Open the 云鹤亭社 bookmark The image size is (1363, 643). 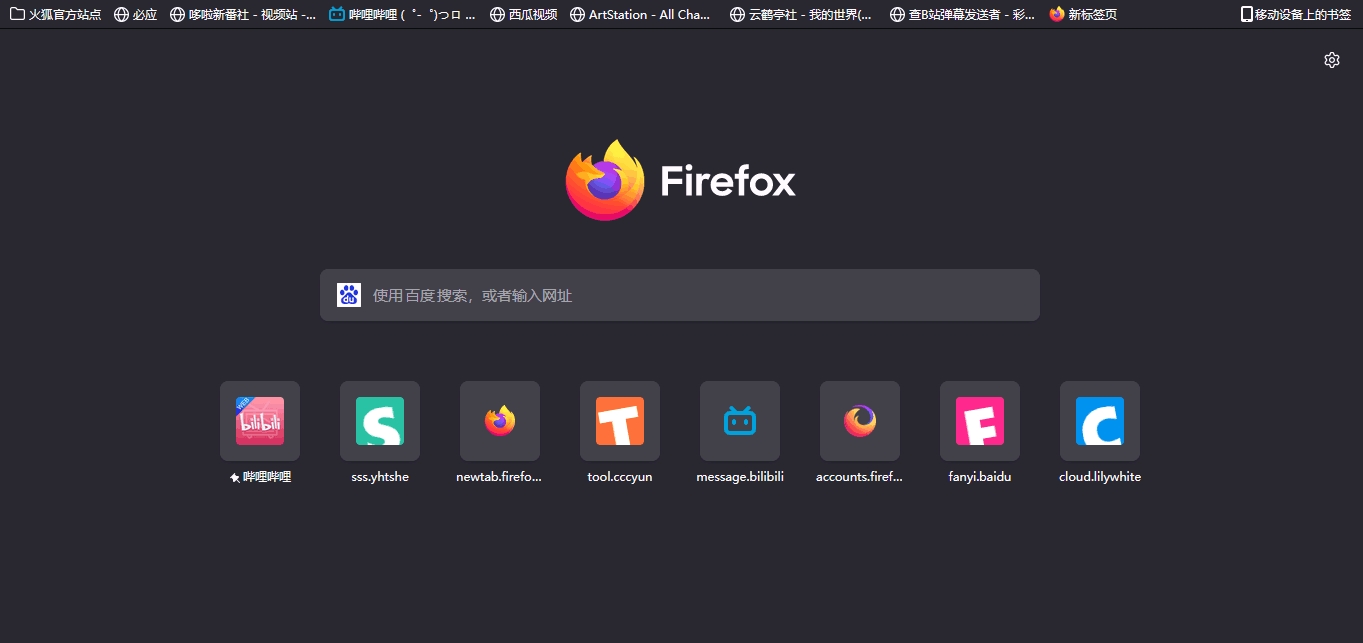click(x=802, y=15)
